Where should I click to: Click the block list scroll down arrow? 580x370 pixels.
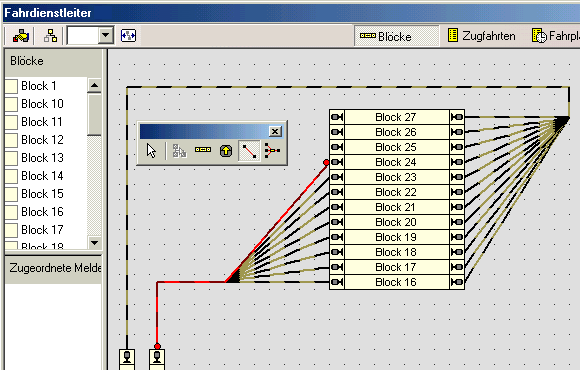(94, 243)
